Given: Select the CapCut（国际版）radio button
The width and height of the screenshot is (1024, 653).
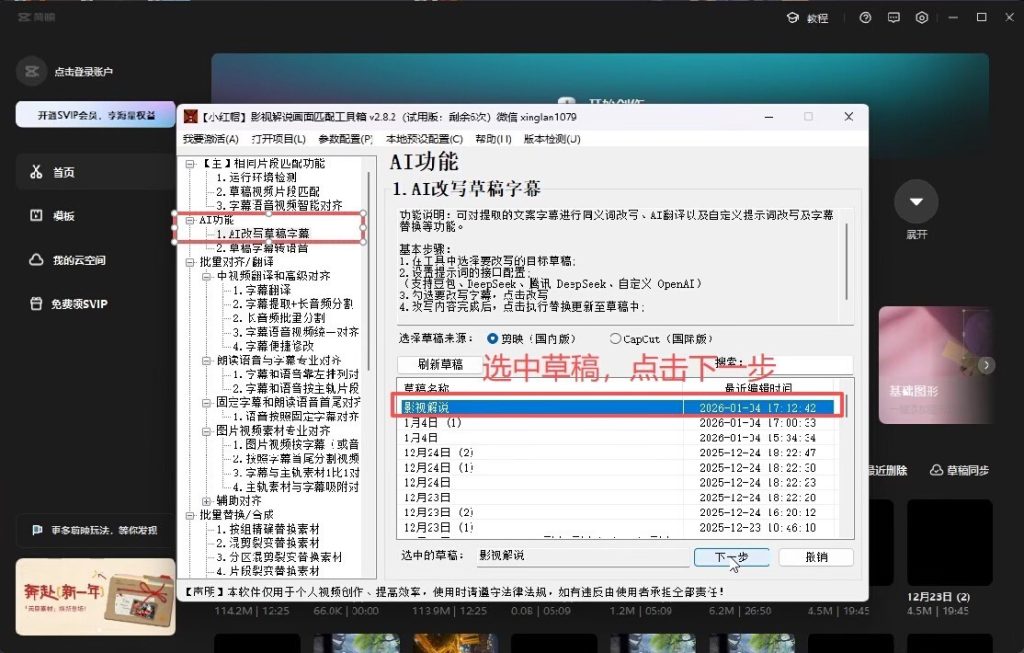Looking at the screenshot, I should click(615, 339).
